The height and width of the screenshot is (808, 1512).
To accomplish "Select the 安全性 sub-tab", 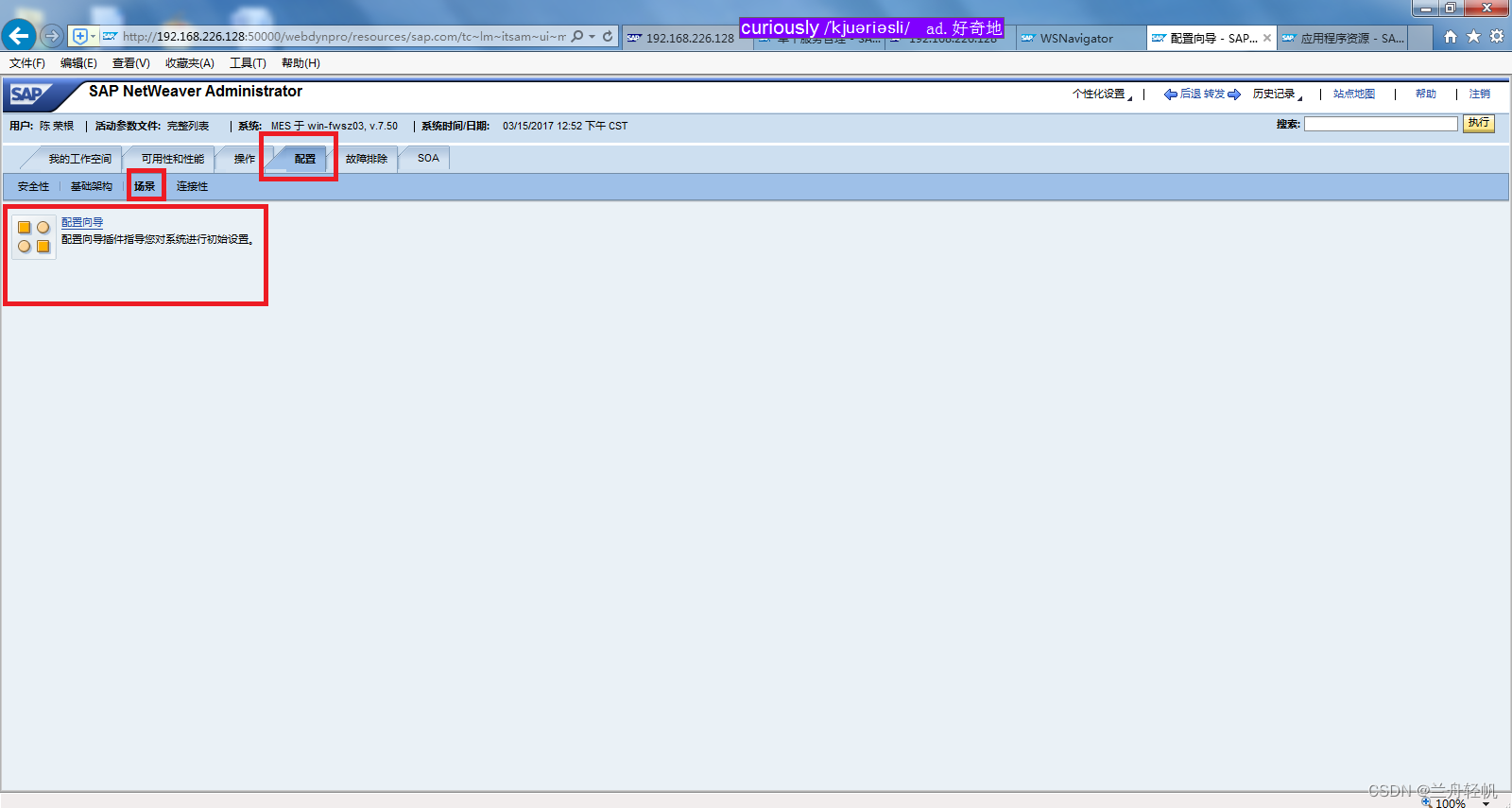I will click(33, 186).
